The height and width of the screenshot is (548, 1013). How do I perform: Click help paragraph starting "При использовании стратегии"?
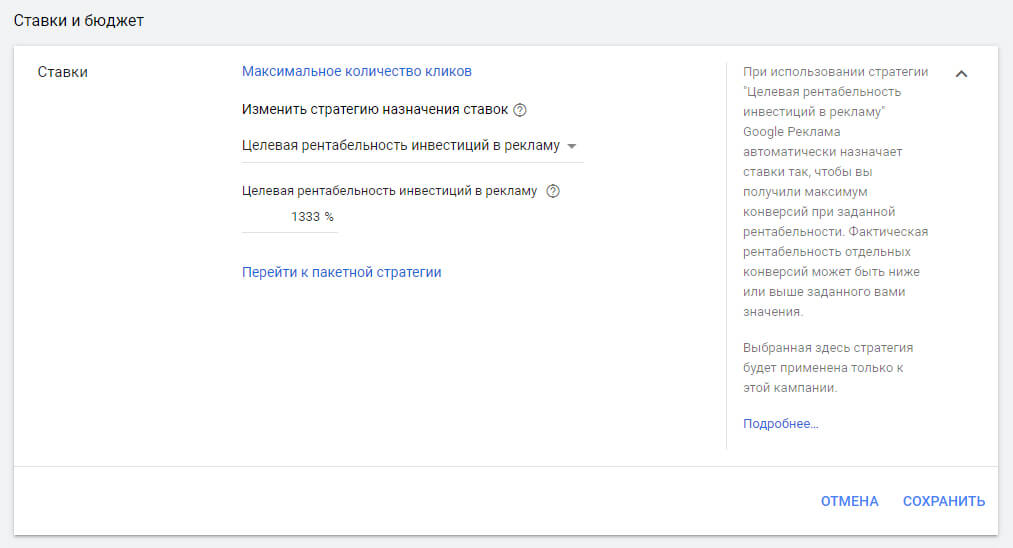tap(835, 191)
